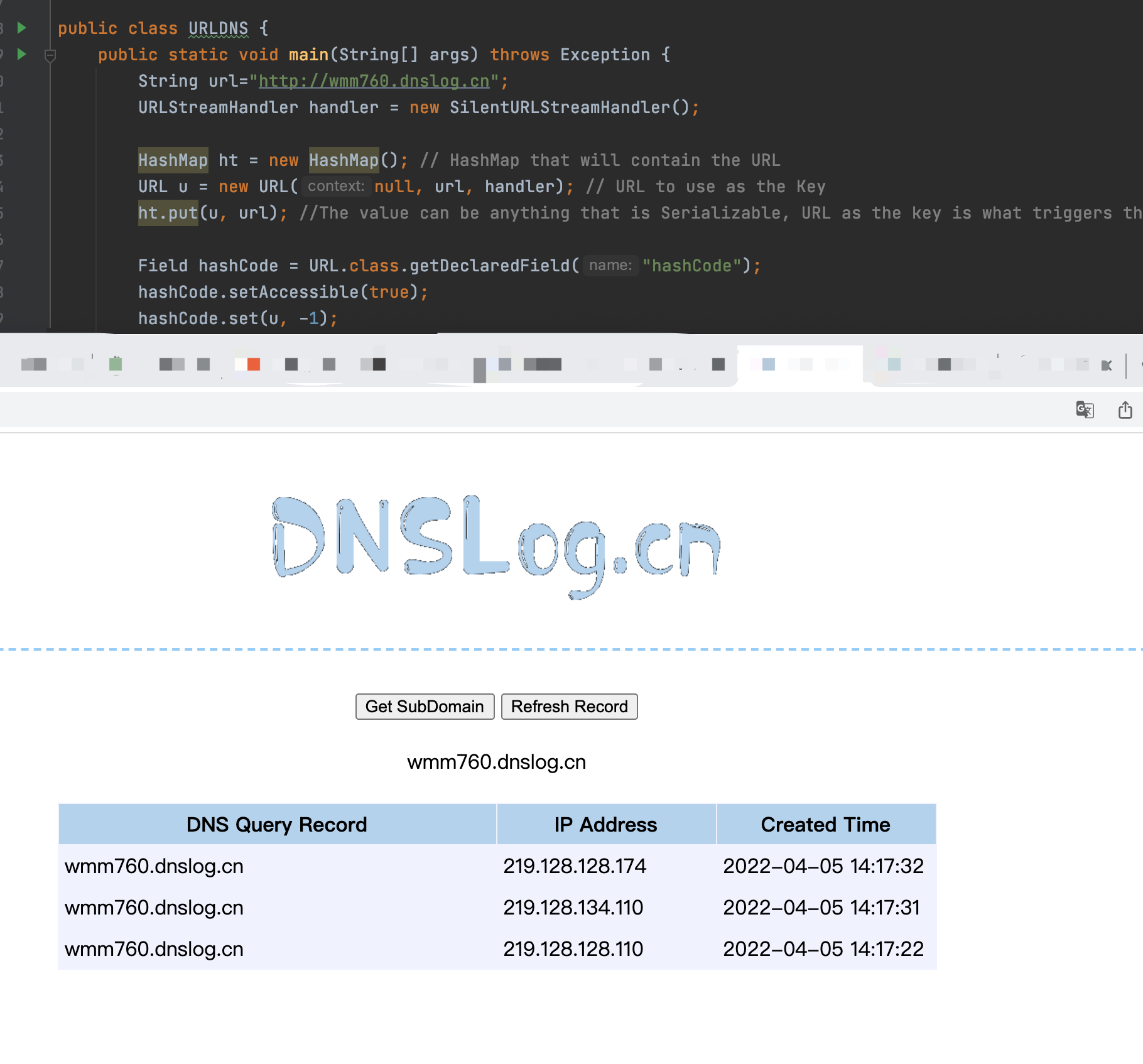The height and width of the screenshot is (1064, 1143).
Task: Click the Refresh Record button
Action: [x=569, y=707]
